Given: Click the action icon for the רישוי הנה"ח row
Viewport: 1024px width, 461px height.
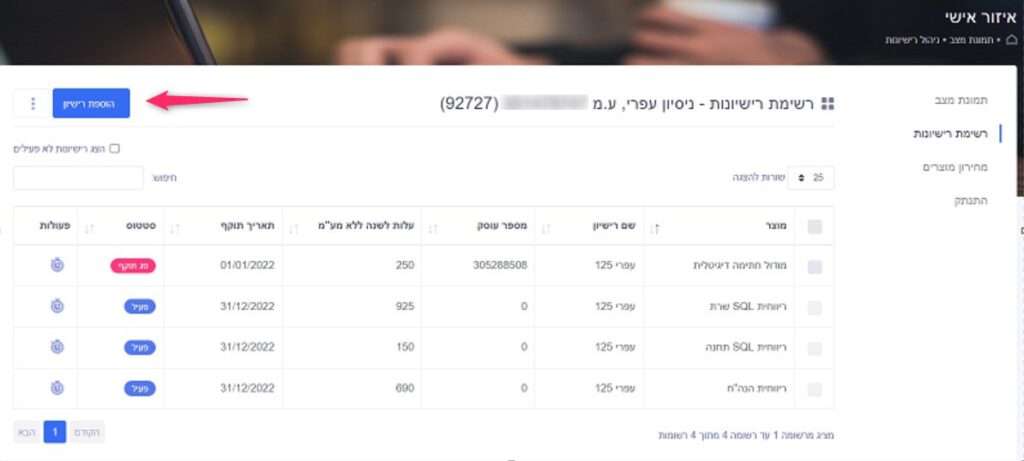Looking at the screenshot, I should 57,387.
